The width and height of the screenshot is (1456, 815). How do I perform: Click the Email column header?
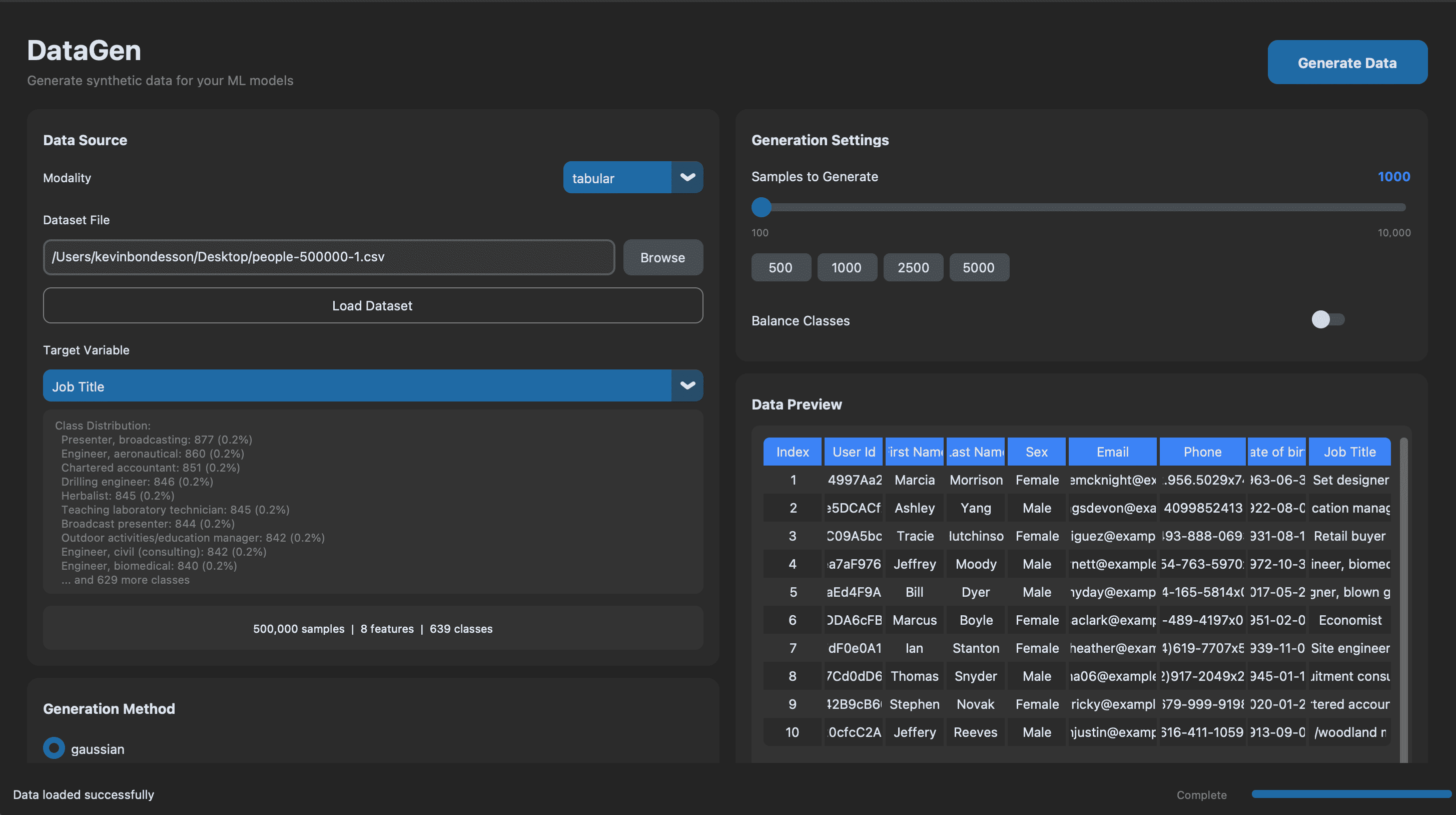(x=1112, y=452)
